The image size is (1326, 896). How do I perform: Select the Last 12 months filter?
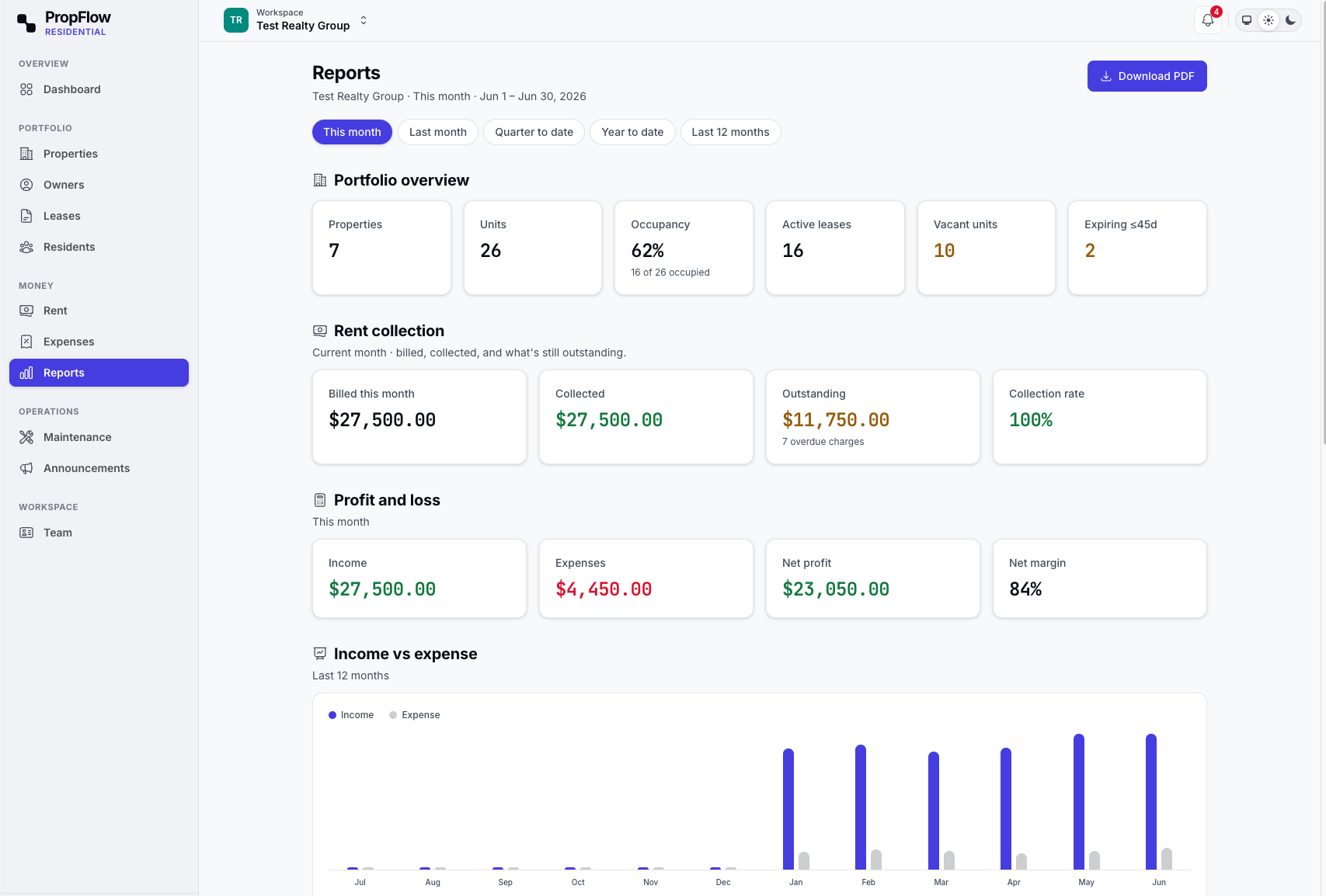click(x=730, y=132)
